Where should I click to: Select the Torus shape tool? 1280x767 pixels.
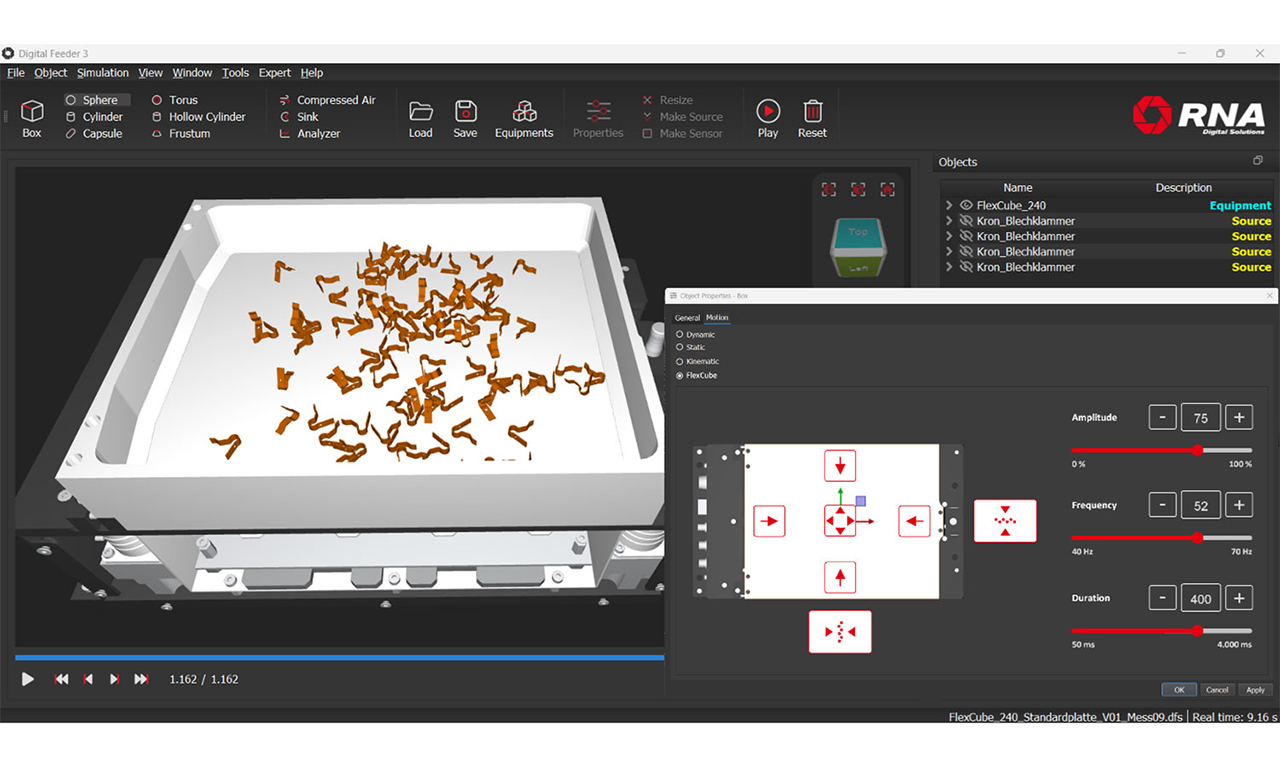point(175,100)
